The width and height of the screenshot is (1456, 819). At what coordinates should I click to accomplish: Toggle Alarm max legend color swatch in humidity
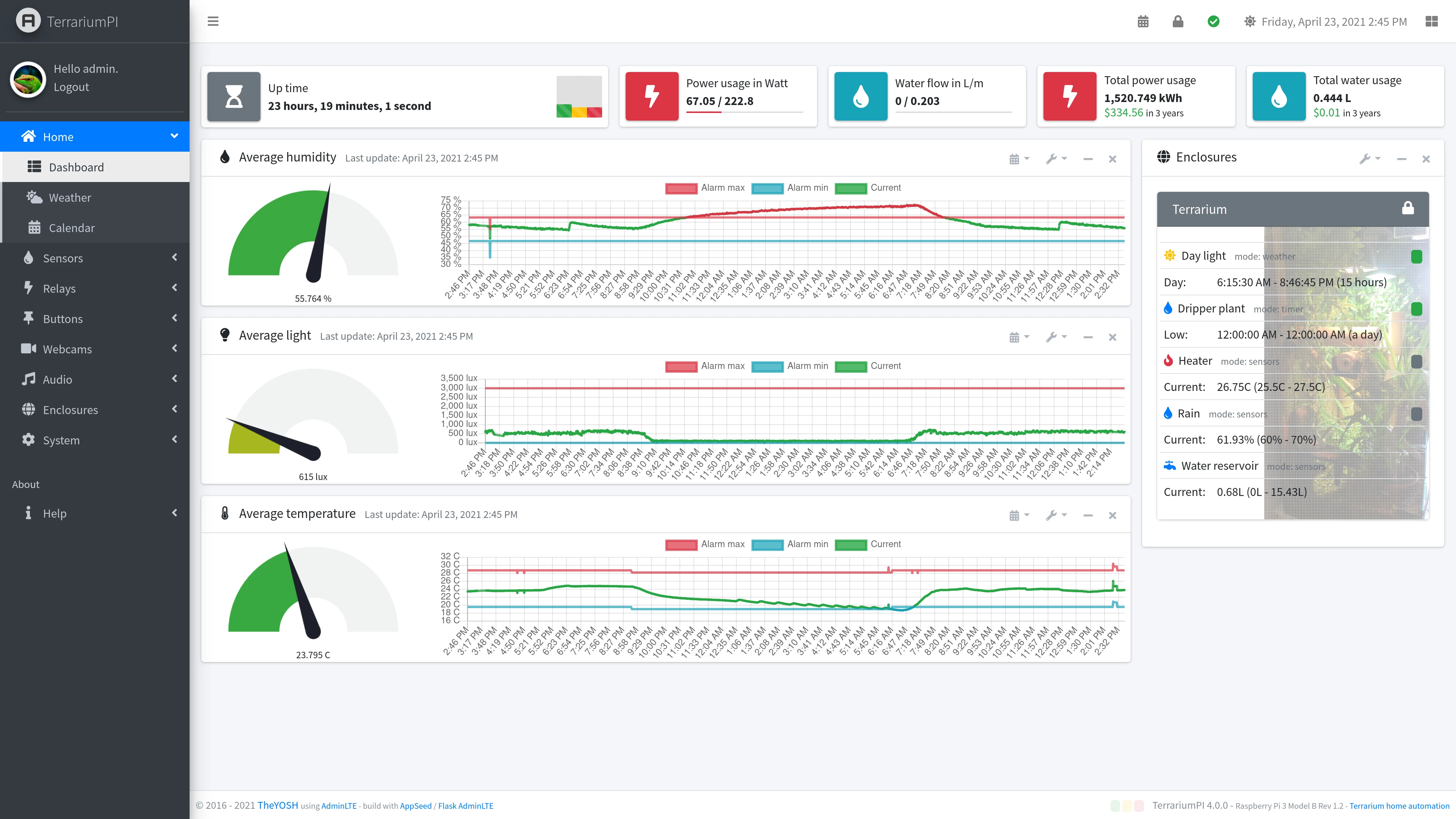pyautogui.click(x=681, y=188)
